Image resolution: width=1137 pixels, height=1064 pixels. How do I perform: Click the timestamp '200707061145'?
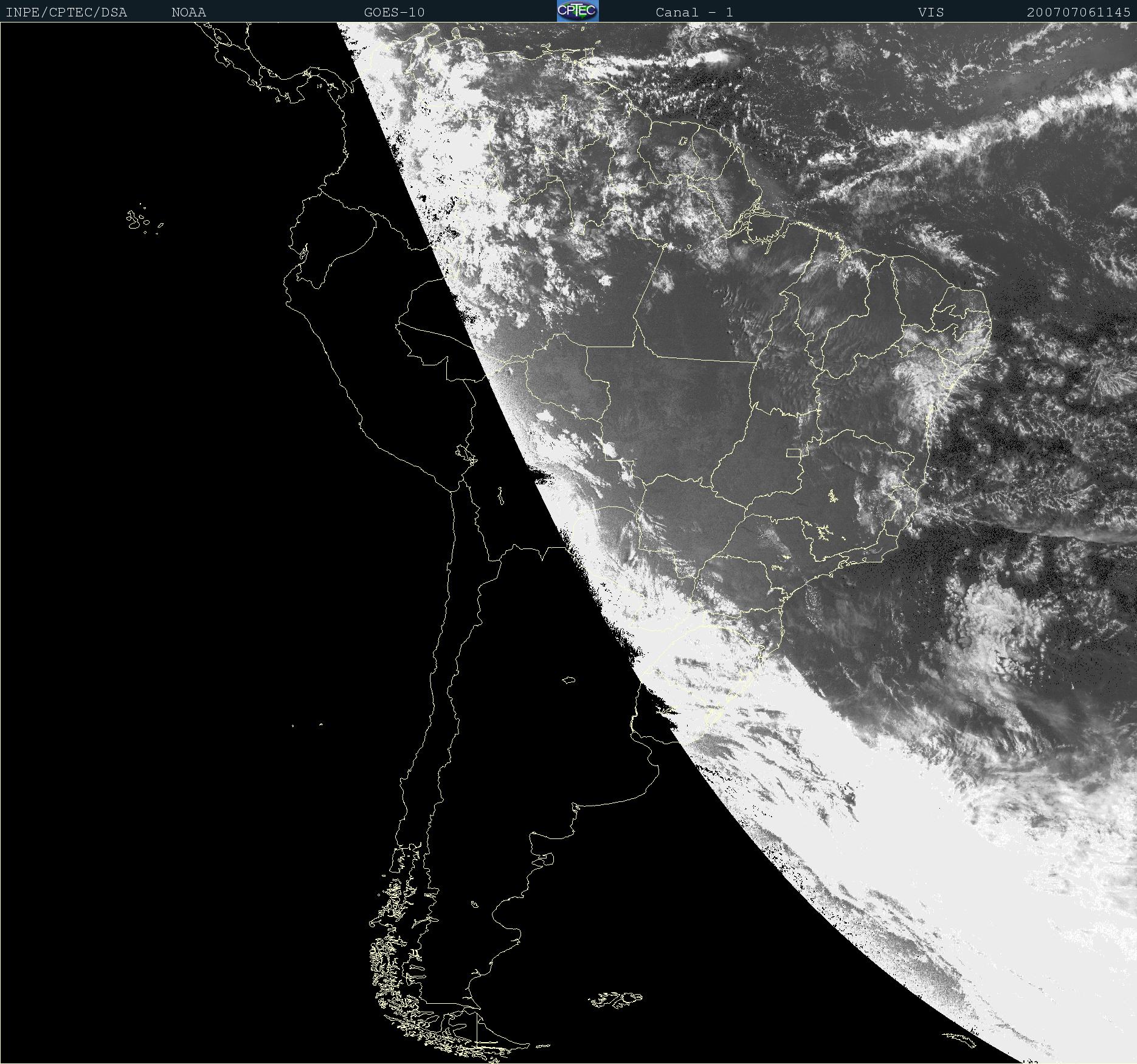[x=1079, y=12]
